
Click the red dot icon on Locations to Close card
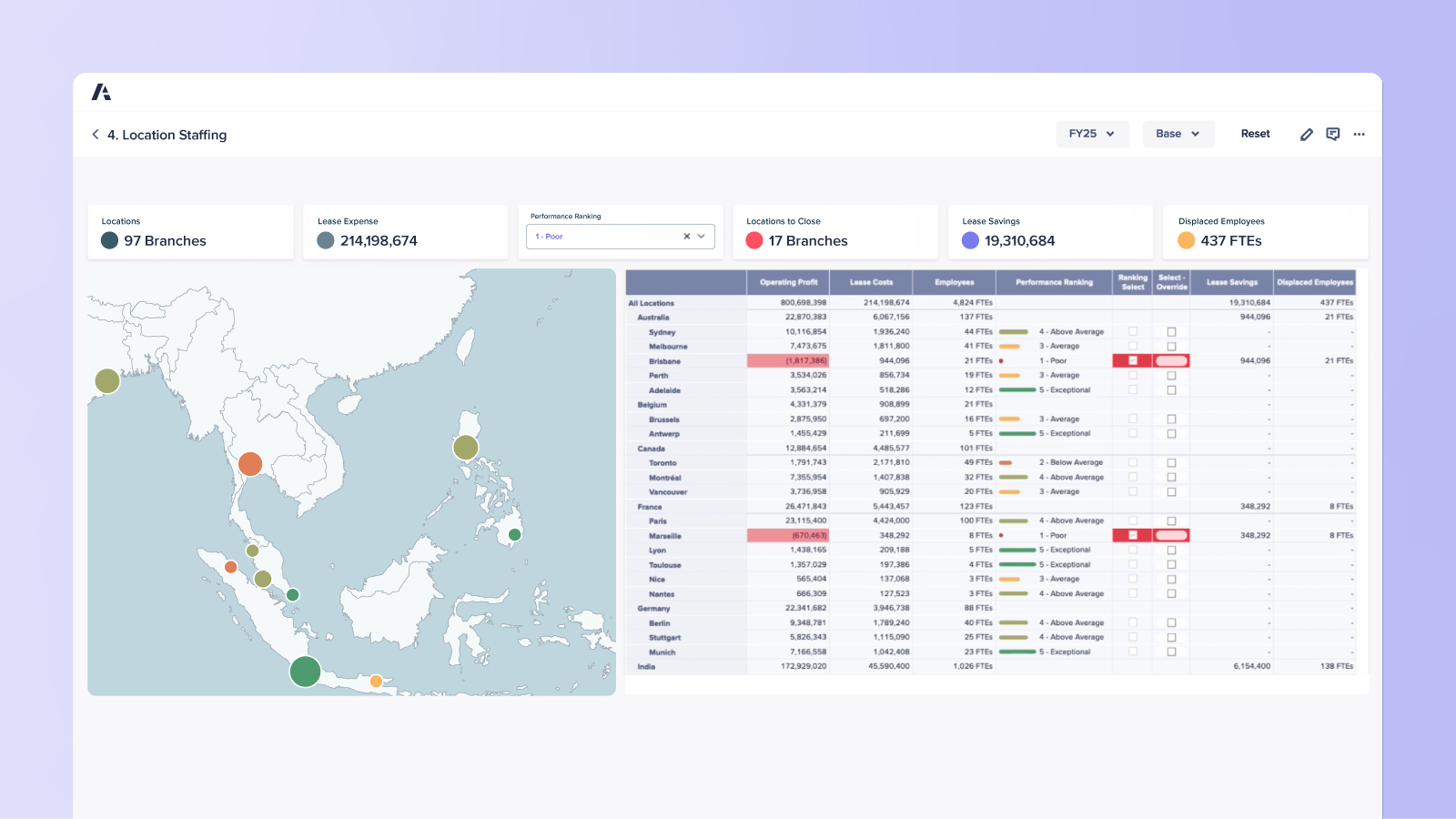point(753,240)
